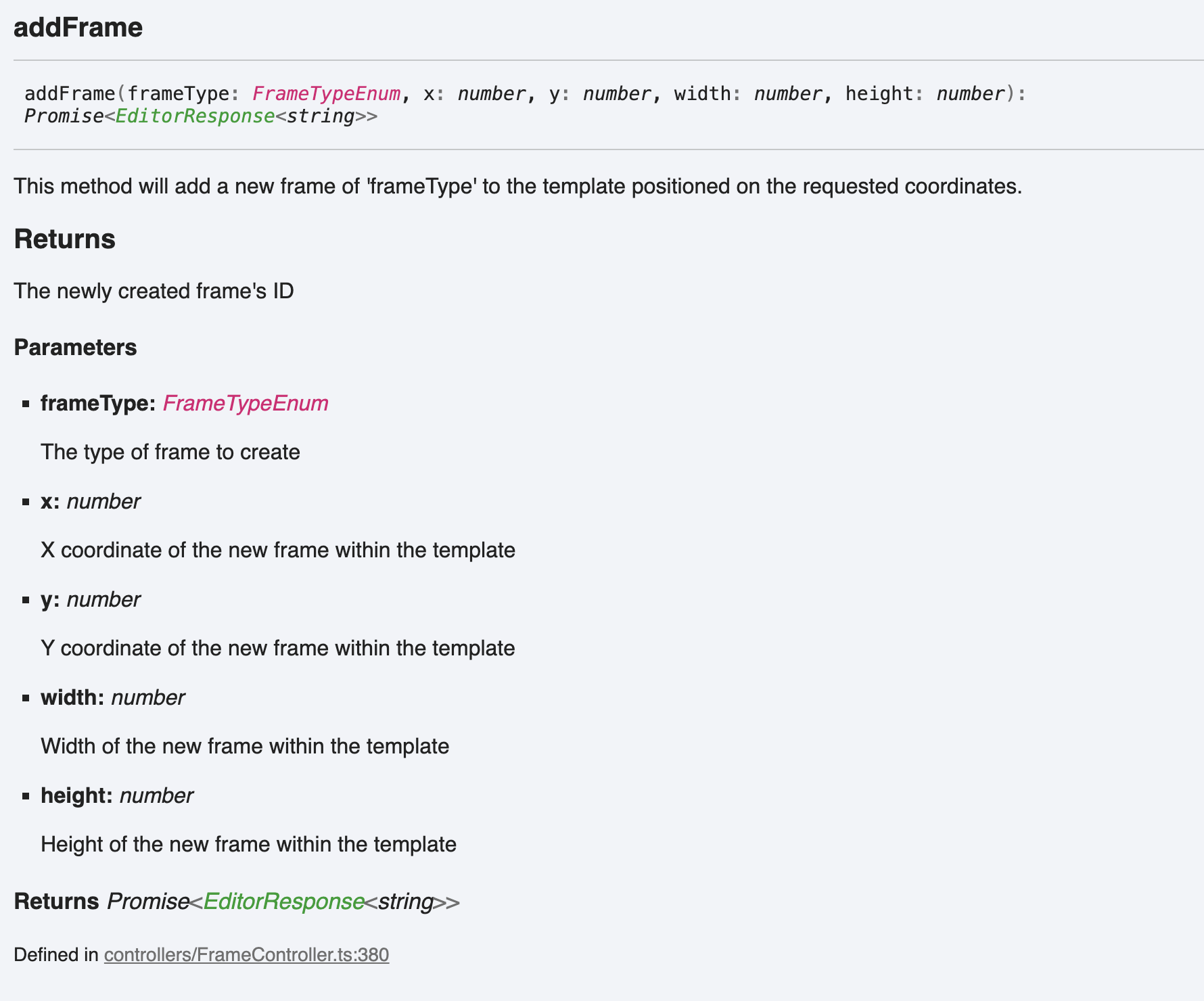The image size is (1204, 1001).
Task: Click 'The newly created frame's ID' text
Action: (x=154, y=291)
